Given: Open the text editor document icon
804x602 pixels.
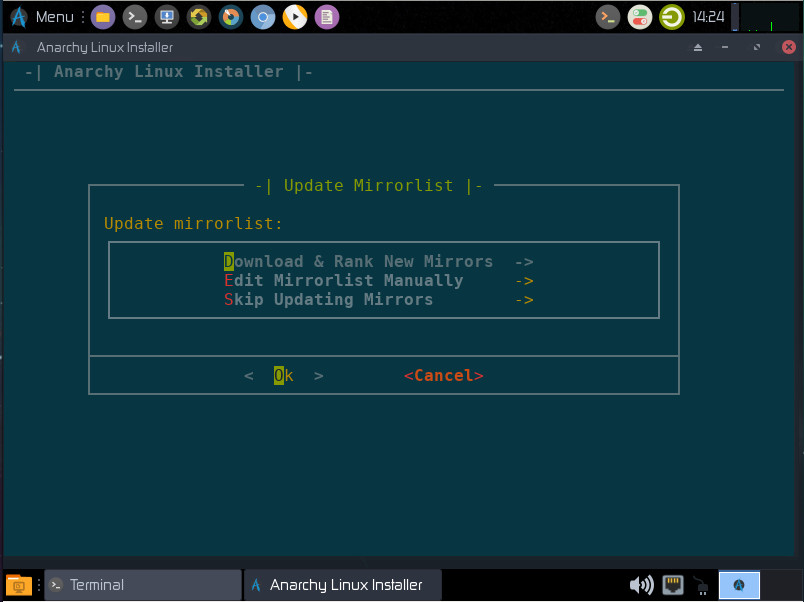Looking at the screenshot, I should click(x=327, y=17).
